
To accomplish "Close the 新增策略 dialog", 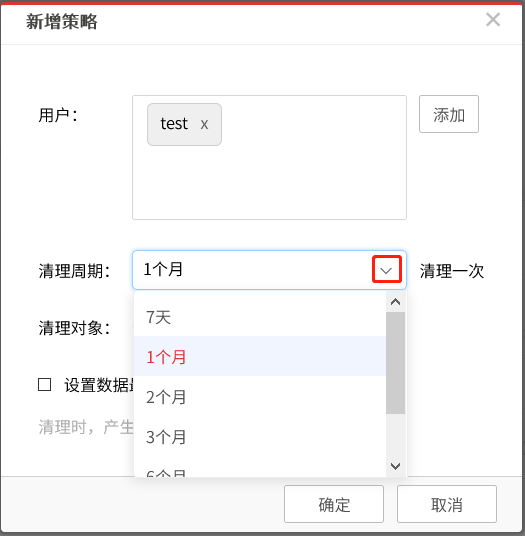I will tap(493, 19).
